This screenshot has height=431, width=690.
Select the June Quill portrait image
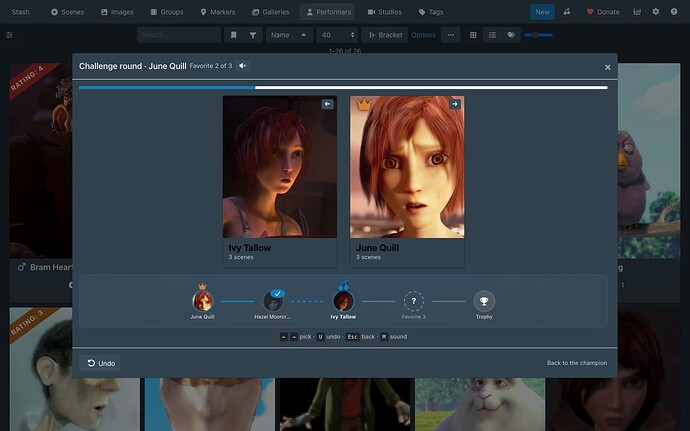[x=407, y=167]
